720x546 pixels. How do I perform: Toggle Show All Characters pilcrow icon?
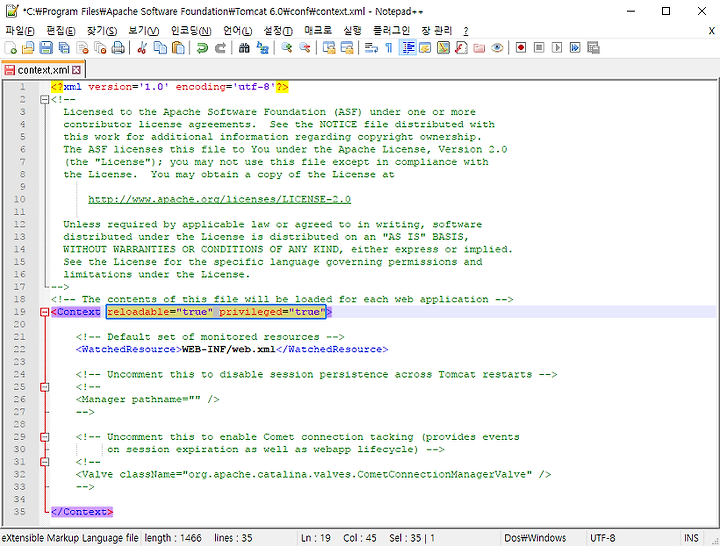click(389, 48)
